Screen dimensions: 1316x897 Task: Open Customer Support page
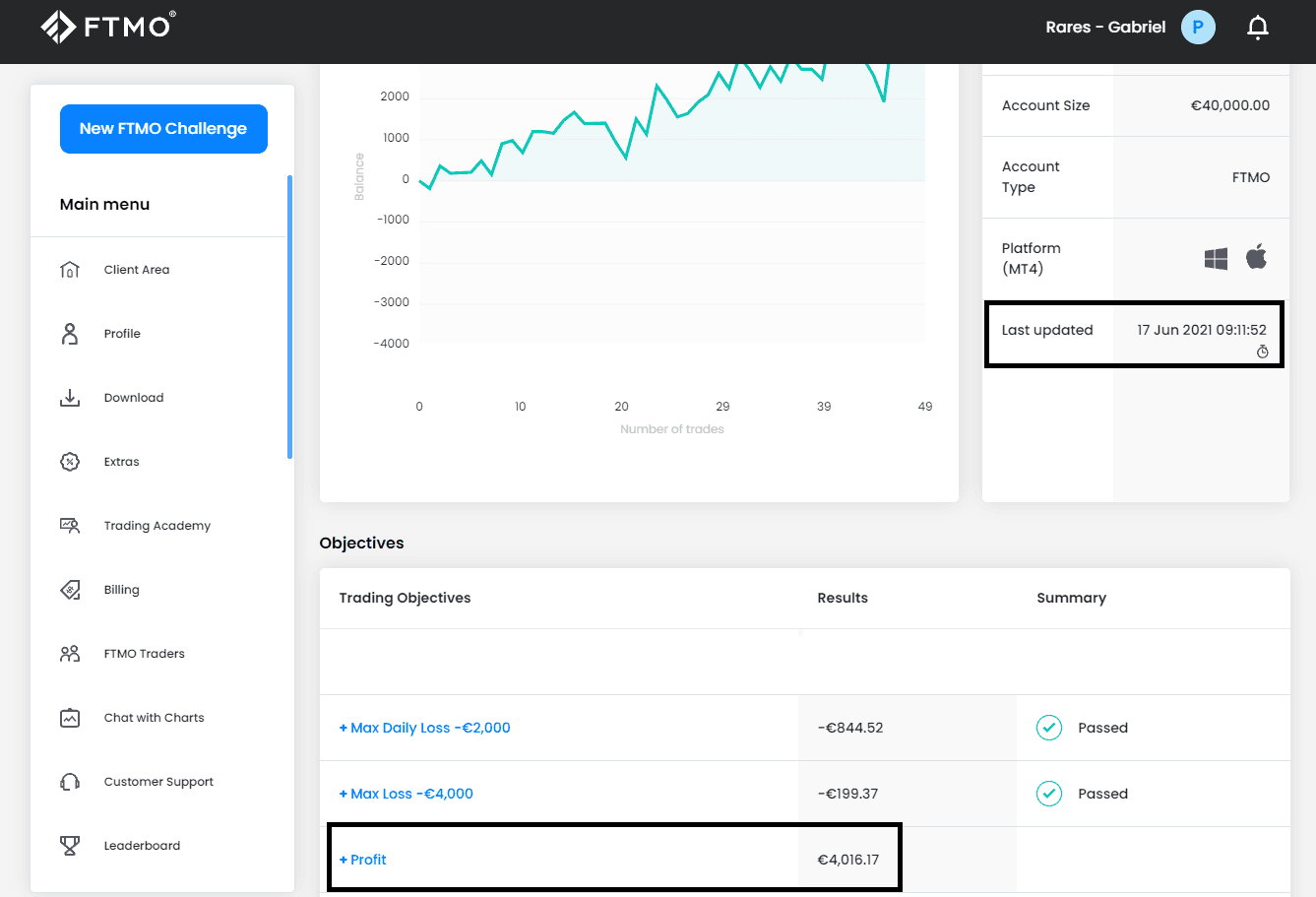pyautogui.click(x=158, y=782)
